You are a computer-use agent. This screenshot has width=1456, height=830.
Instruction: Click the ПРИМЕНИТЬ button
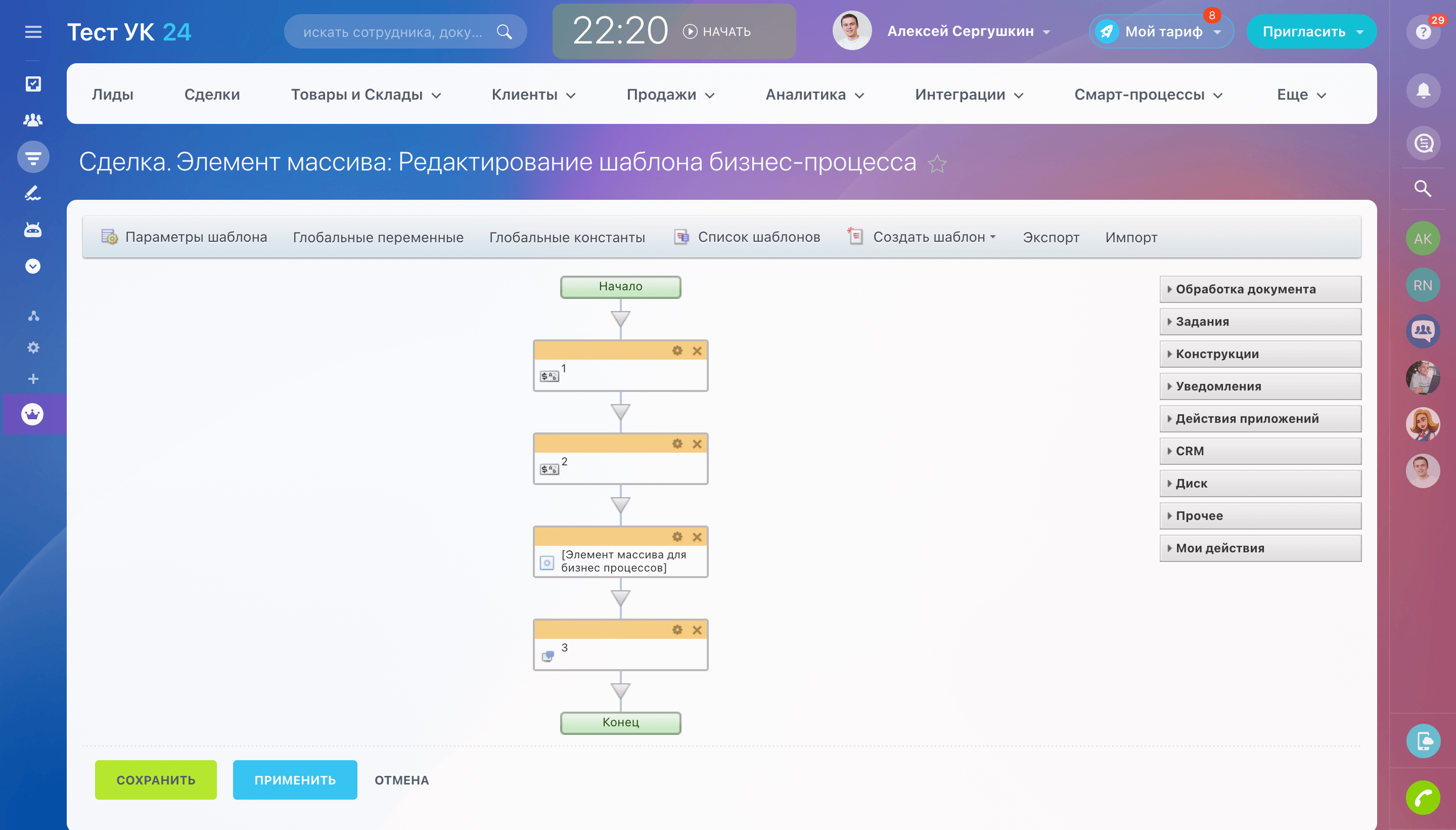click(295, 780)
